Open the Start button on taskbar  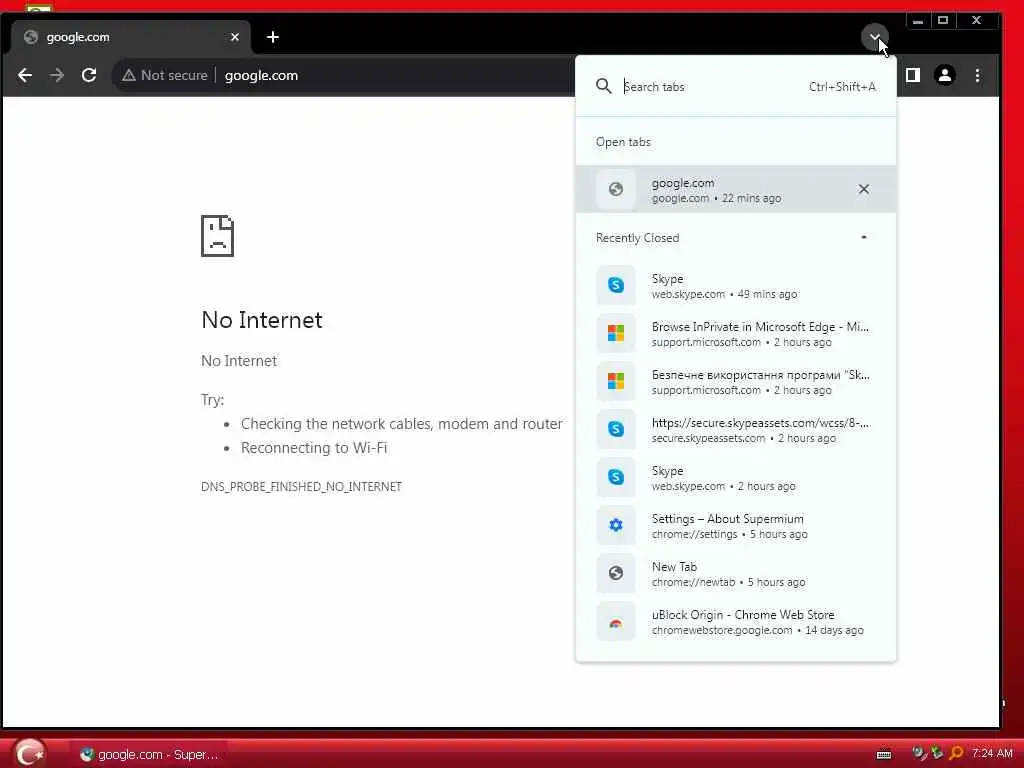pyautogui.click(x=29, y=753)
